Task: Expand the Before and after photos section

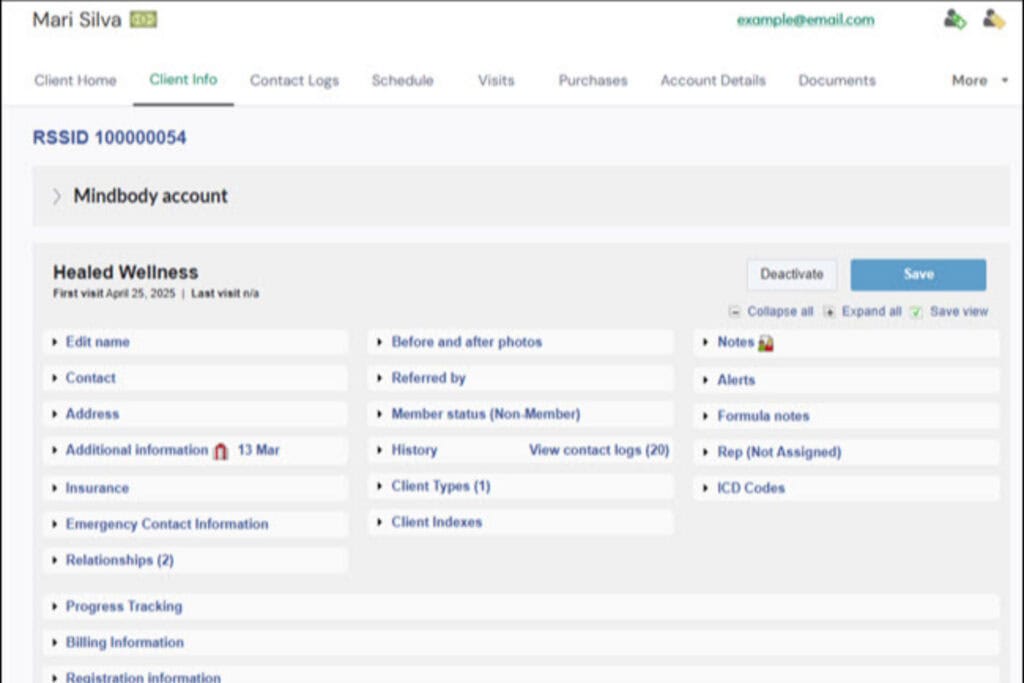Action: 466,342
